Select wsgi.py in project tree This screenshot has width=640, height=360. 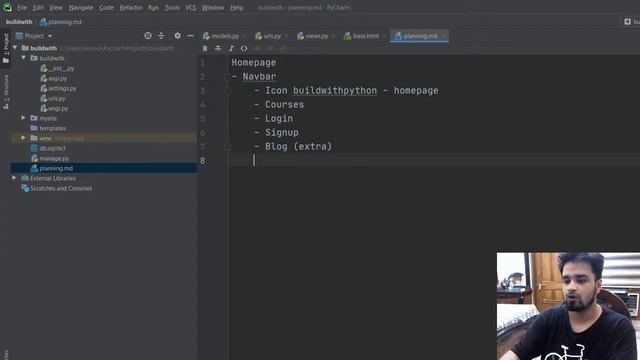(54, 109)
